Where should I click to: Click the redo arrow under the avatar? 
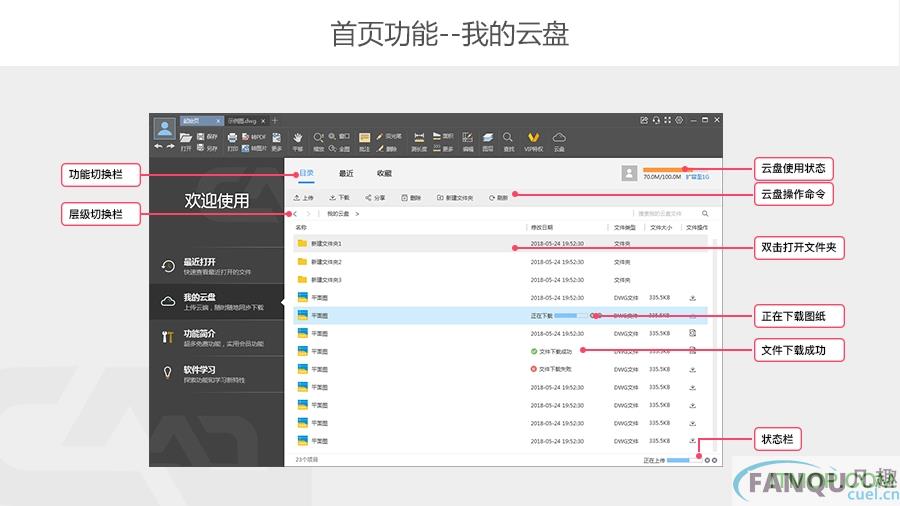pos(170,147)
